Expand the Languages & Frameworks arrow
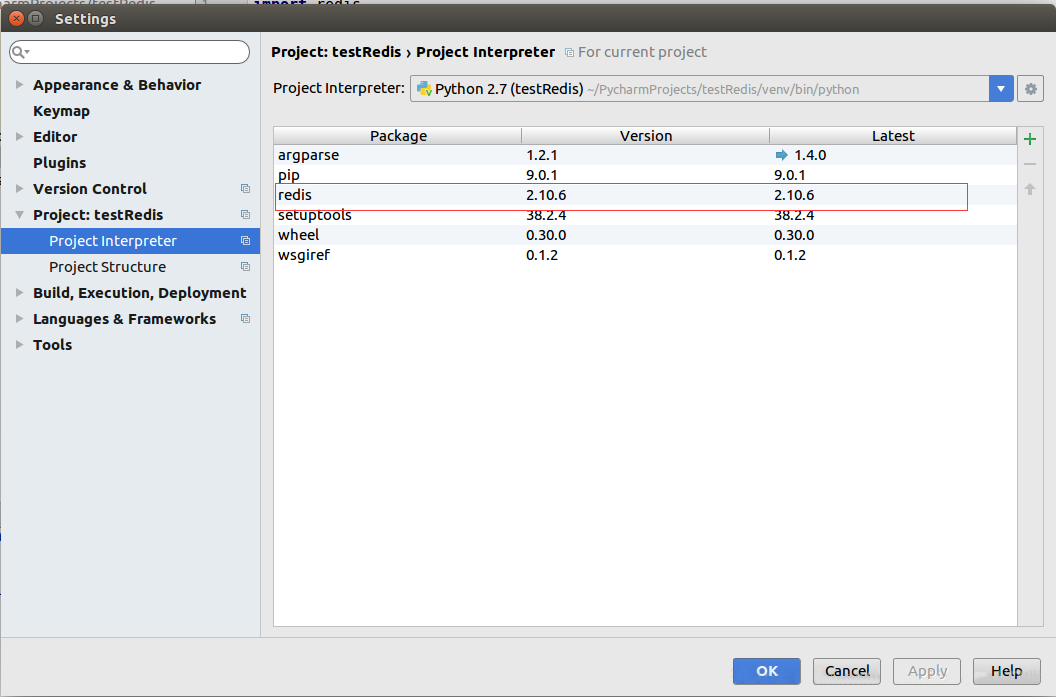 20,319
